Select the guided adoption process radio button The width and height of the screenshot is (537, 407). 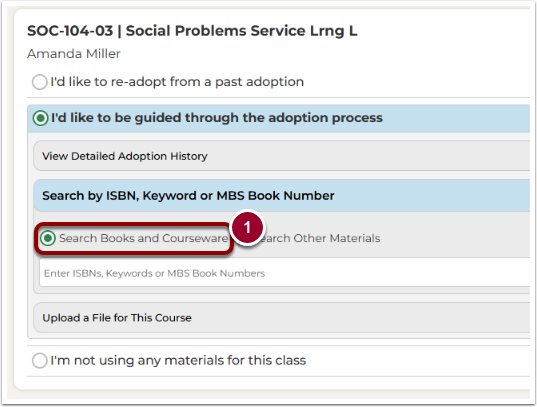[x=40, y=118]
